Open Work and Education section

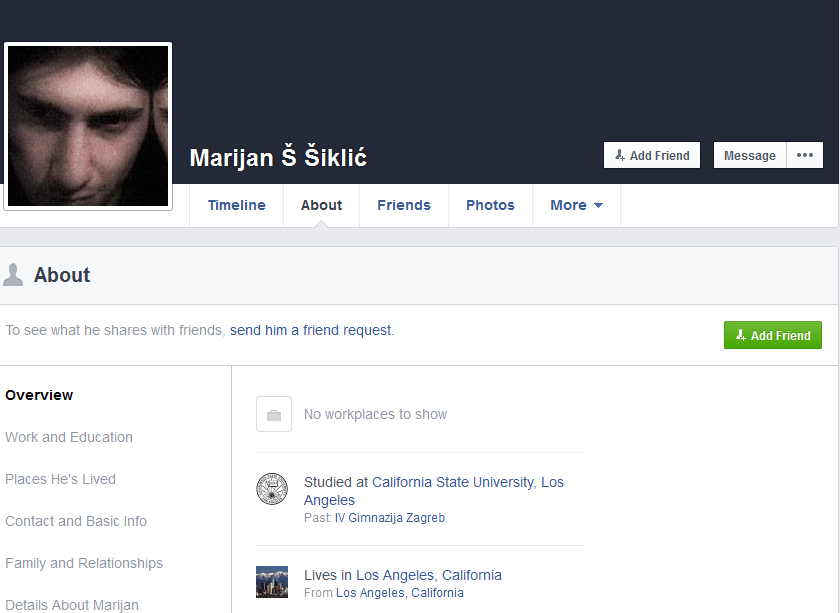coord(69,437)
